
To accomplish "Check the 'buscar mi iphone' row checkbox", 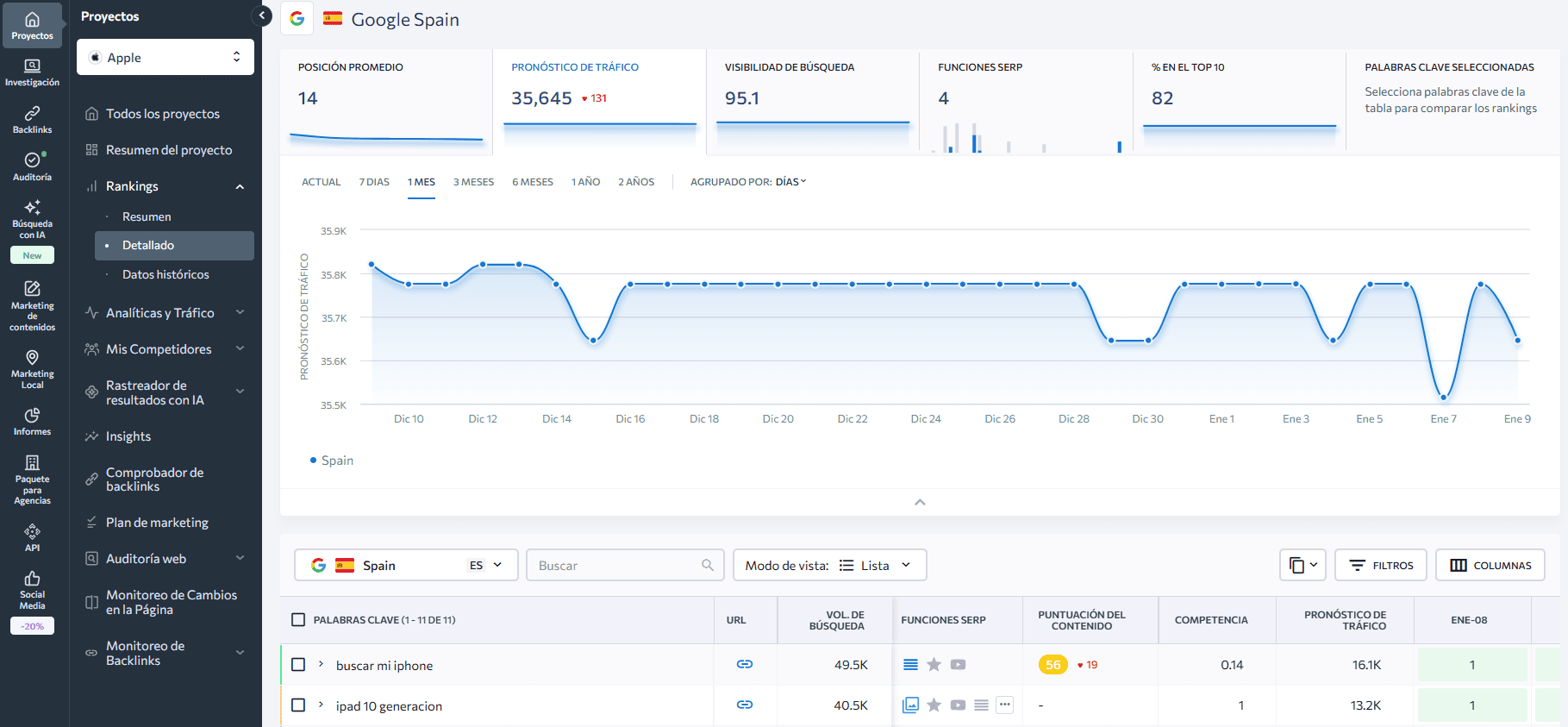I will click(298, 664).
